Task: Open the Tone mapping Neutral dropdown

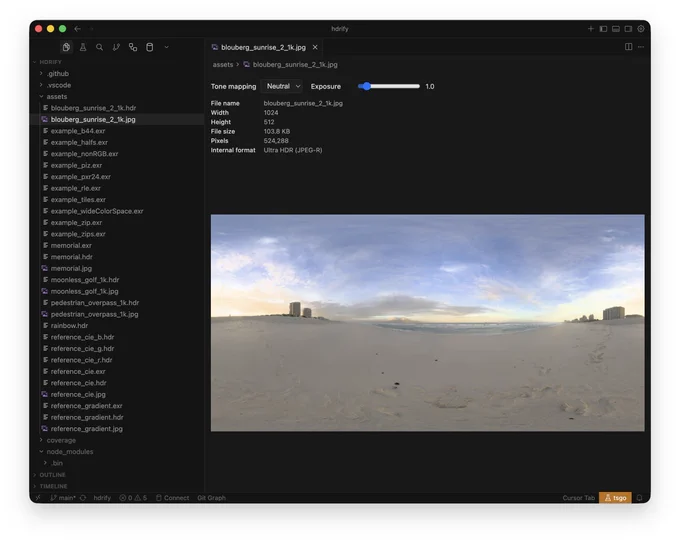Action: pos(282,86)
